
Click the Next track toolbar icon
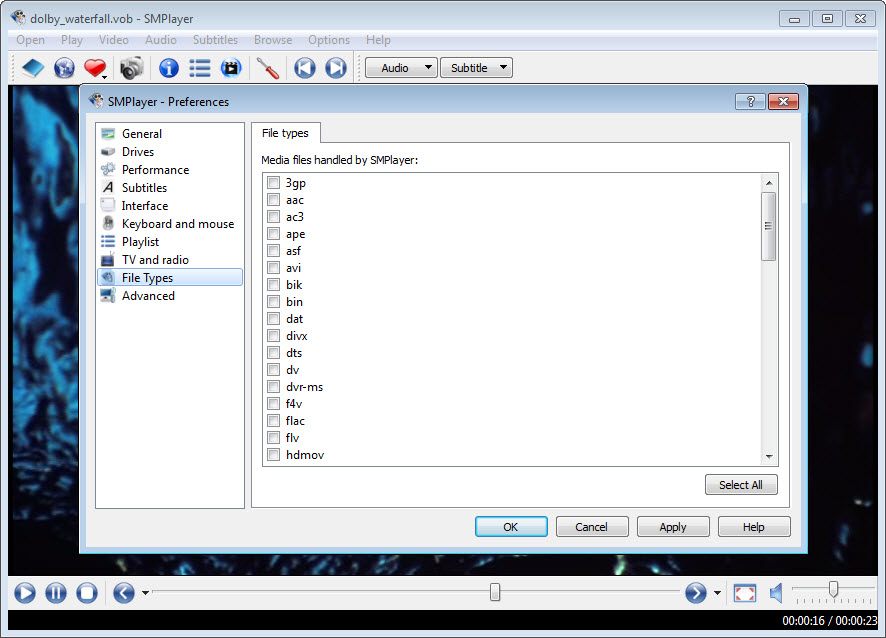pos(336,68)
